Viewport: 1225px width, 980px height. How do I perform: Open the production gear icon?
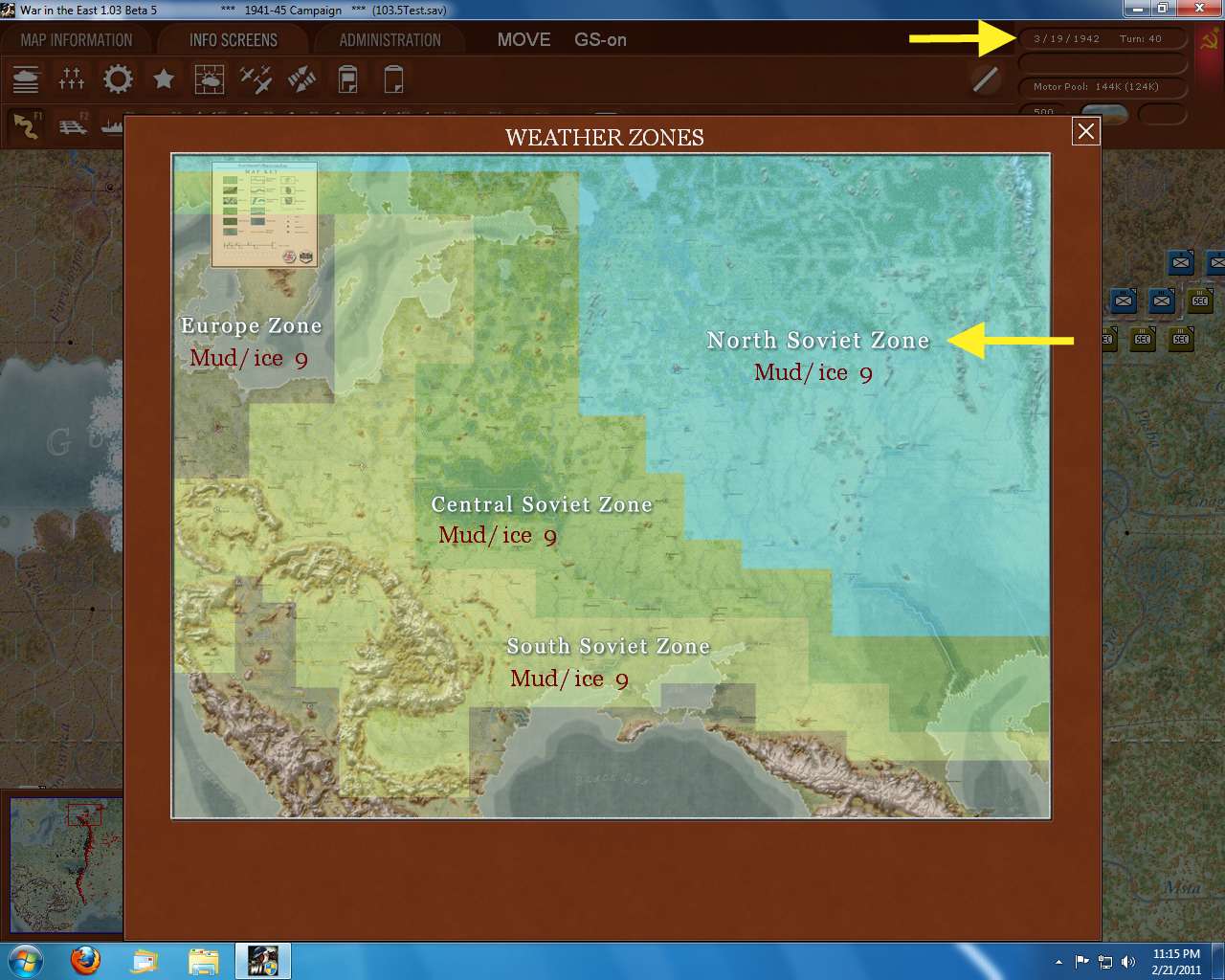coord(118,79)
